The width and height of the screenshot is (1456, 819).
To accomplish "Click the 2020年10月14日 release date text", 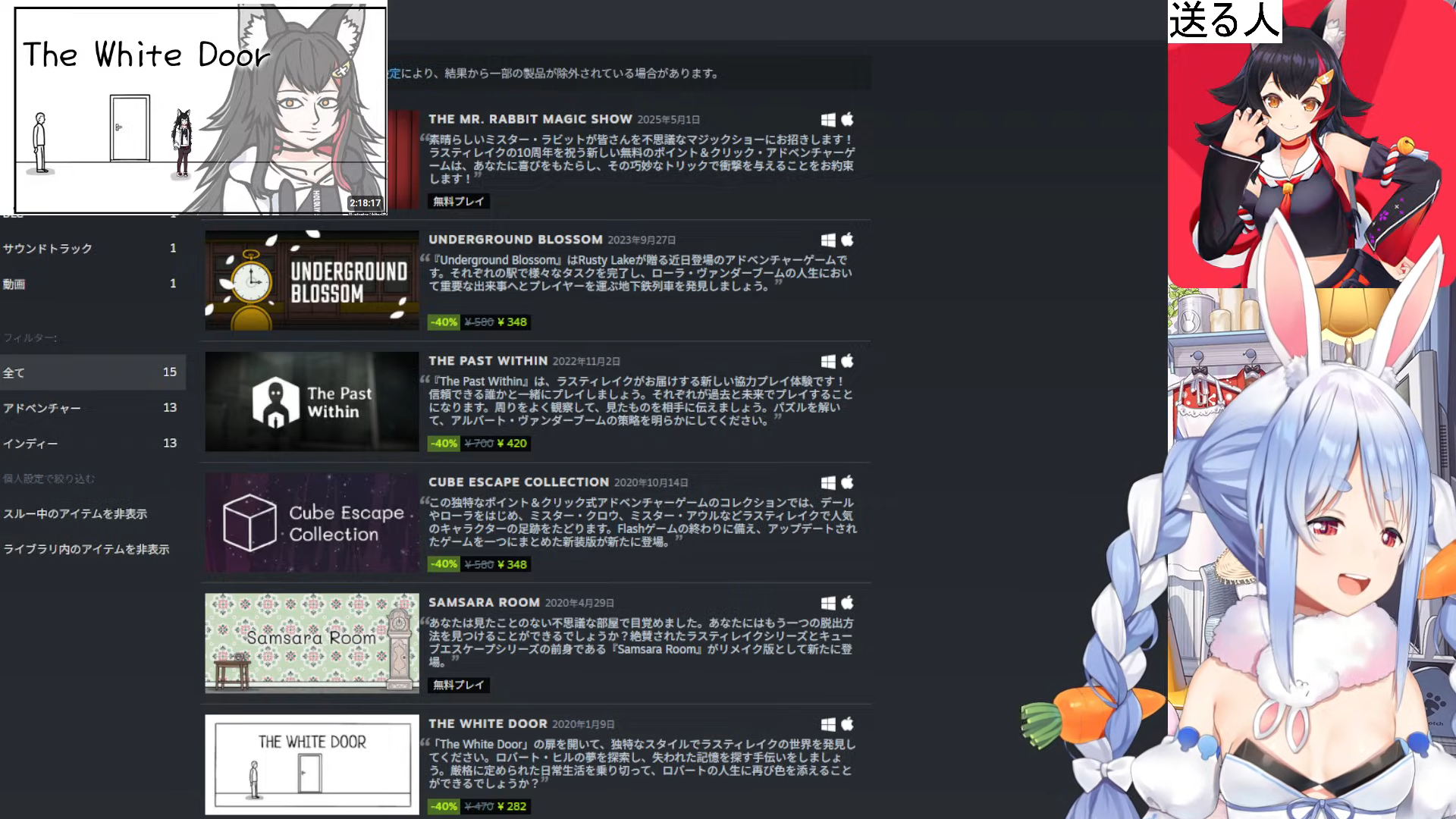I will tap(651, 483).
